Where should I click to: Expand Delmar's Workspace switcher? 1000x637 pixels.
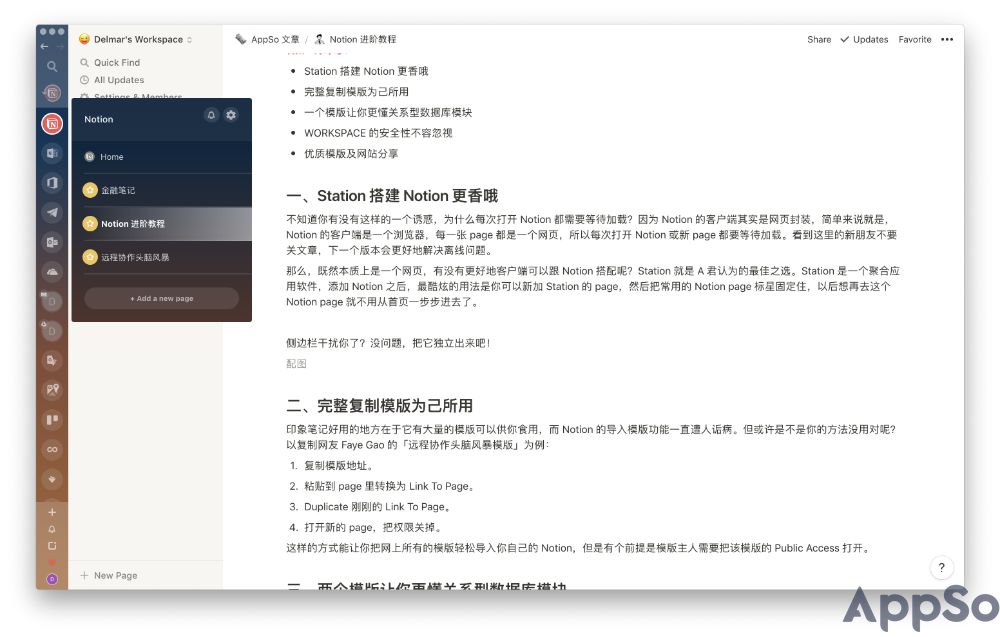[135, 40]
